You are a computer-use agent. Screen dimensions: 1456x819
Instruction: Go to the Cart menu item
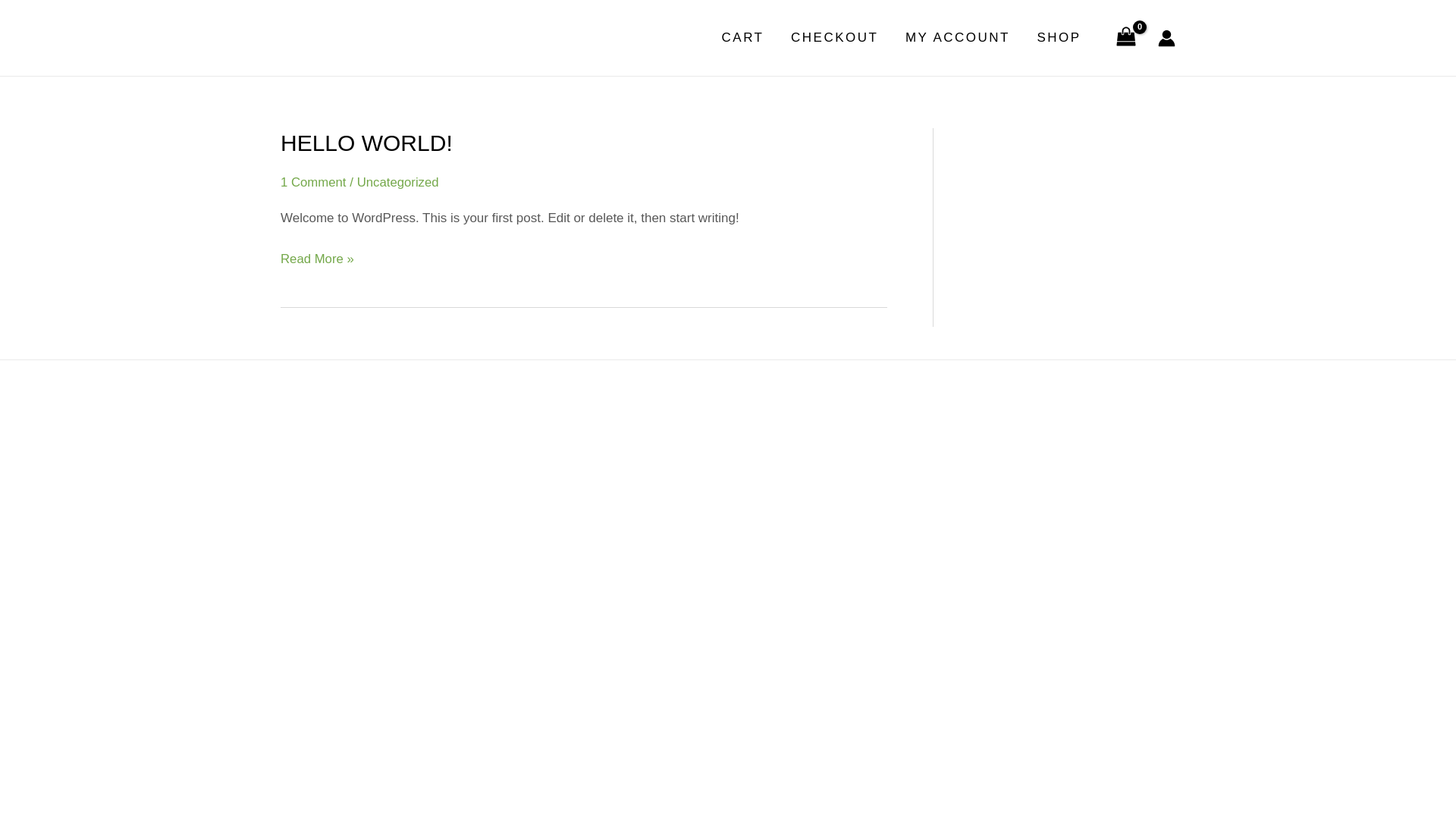[x=742, y=38]
